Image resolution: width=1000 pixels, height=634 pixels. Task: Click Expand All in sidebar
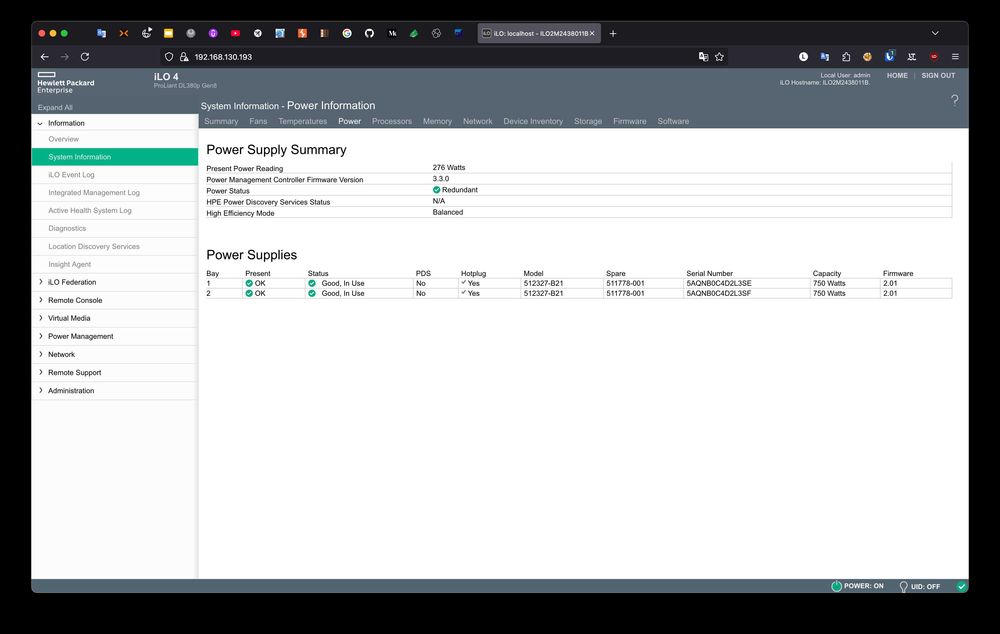pyautogui.click(x=55, y=107)
